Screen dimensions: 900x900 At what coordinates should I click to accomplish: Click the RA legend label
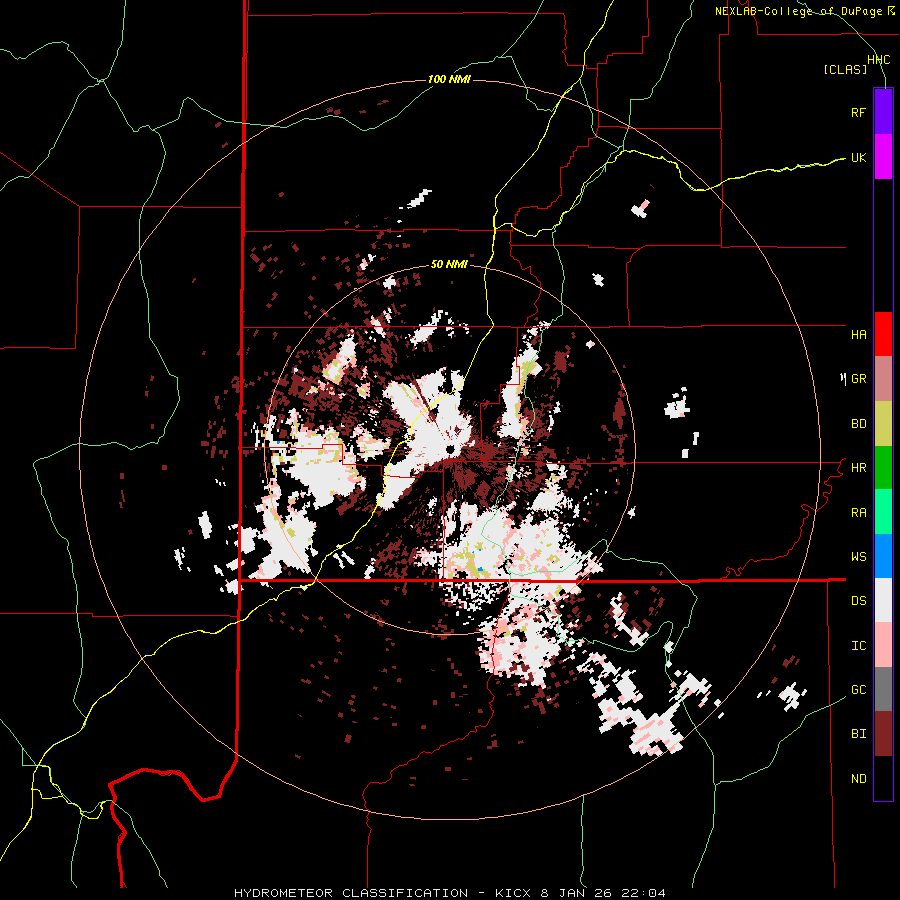point(859,513)
